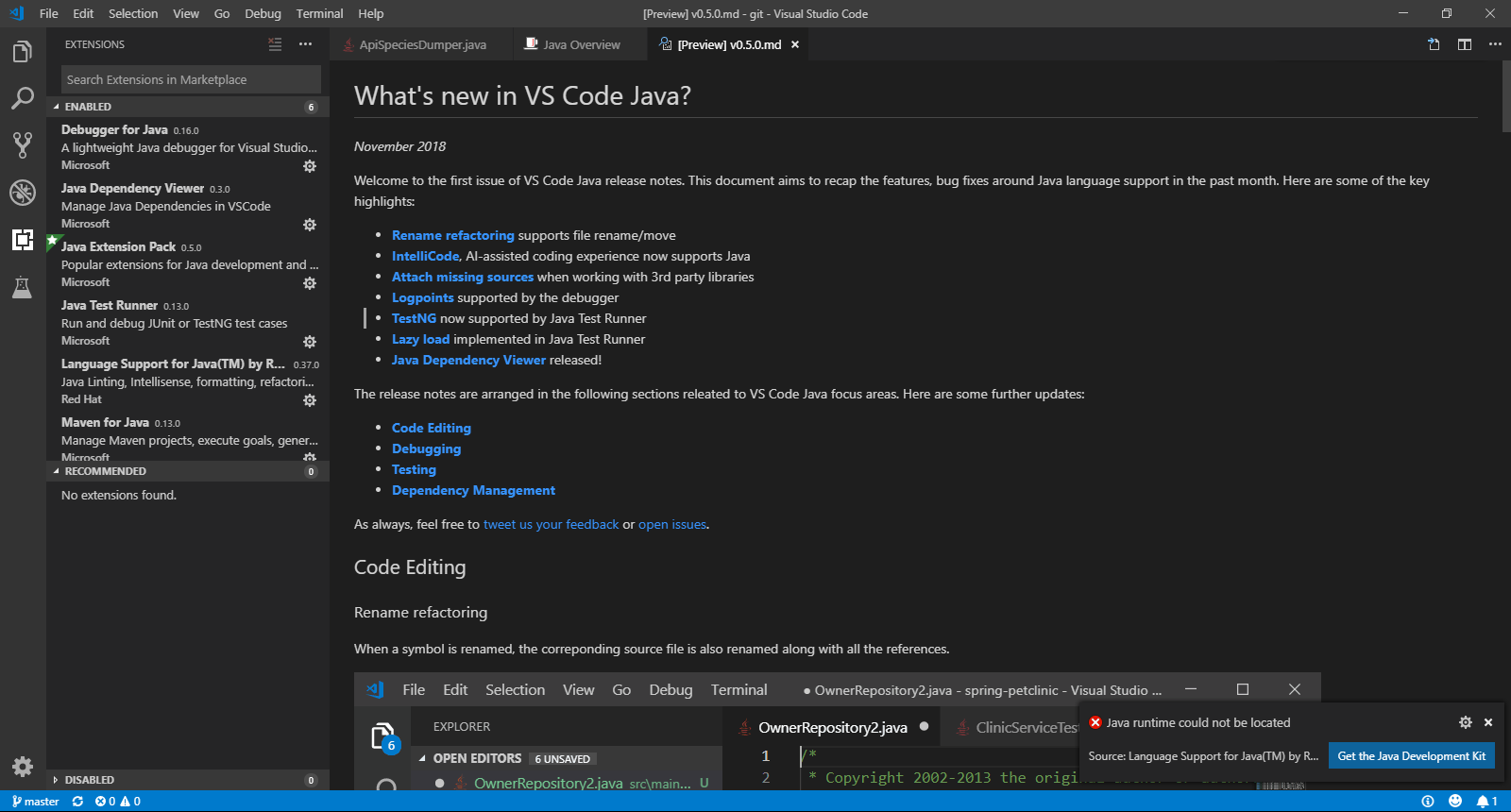The image size is (1511, 812).
Task: Focus the Search Extensions in Marketplace field
Action: click(x=191, y=79)
